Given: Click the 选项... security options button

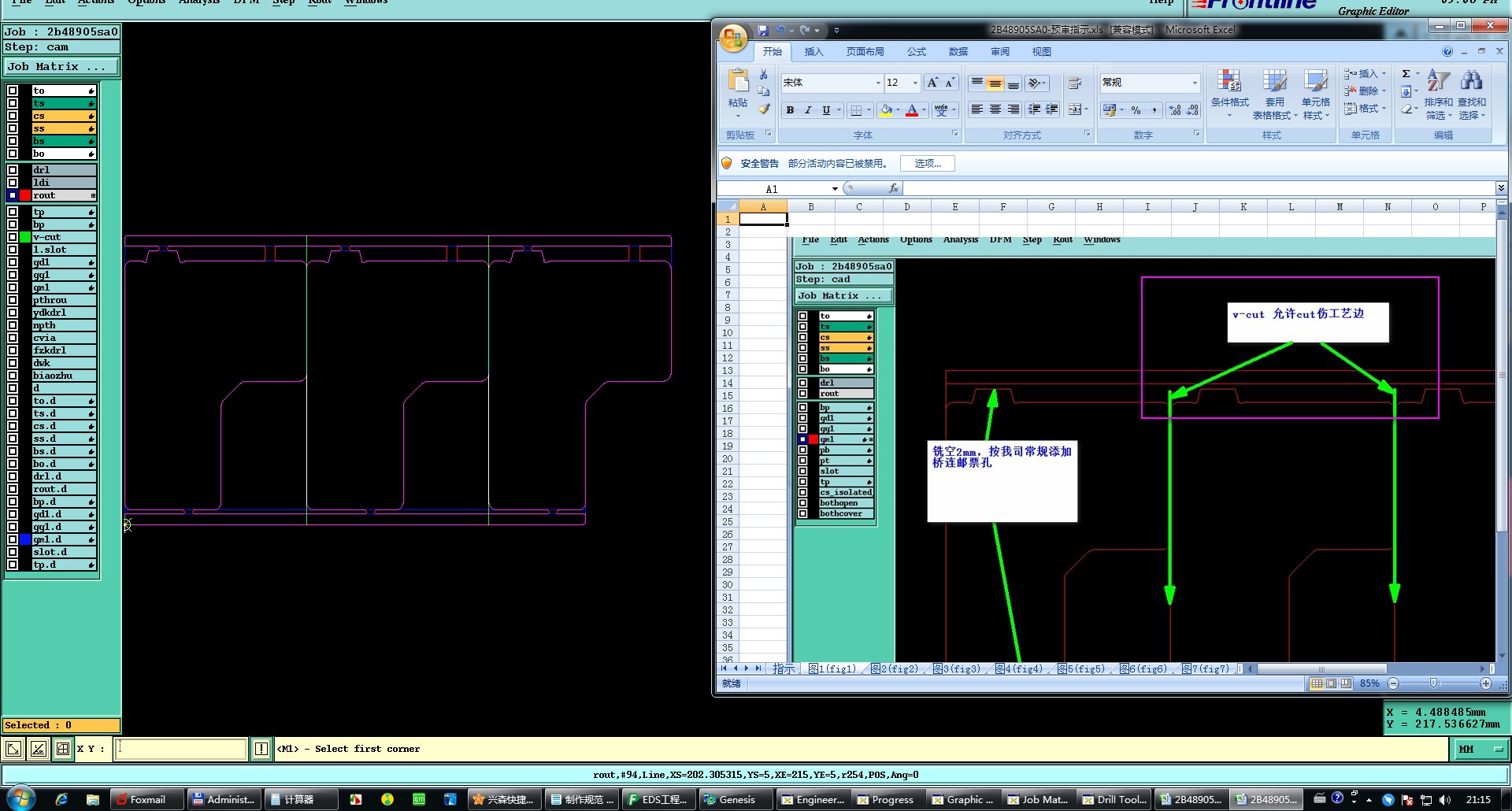Looking at the screenshot, I should (928, 164).
